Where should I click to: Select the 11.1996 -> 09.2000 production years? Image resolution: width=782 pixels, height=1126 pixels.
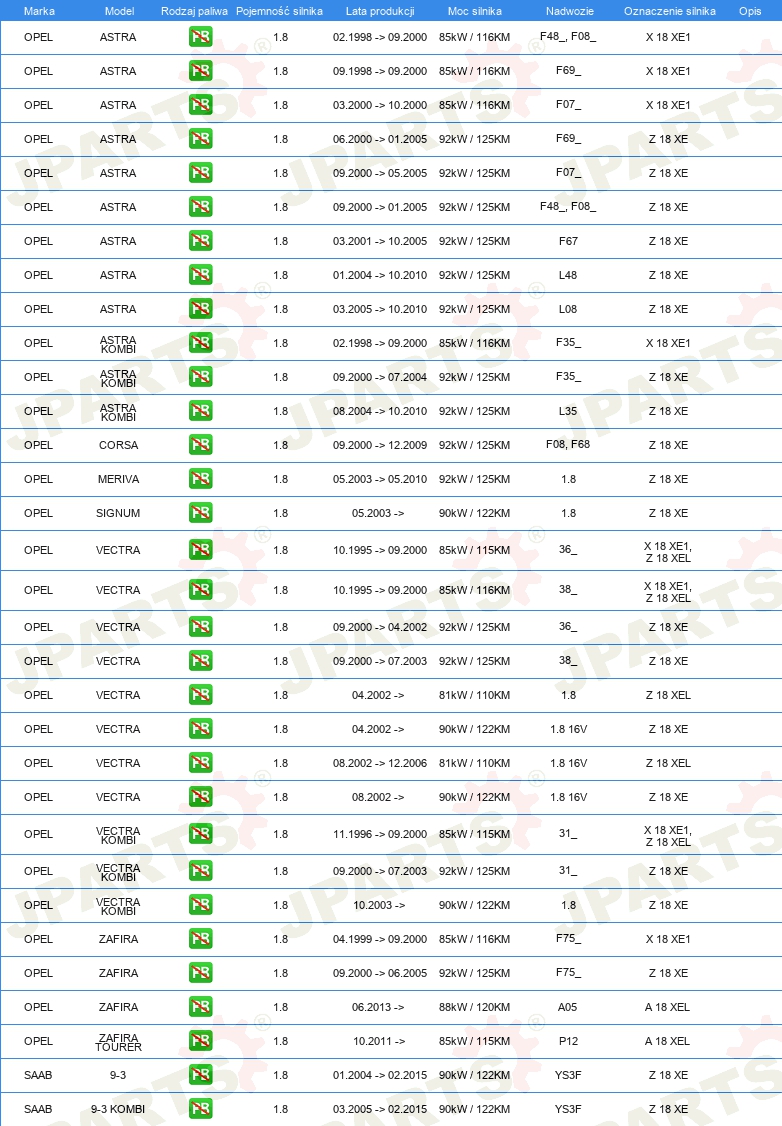click(380, 834)
